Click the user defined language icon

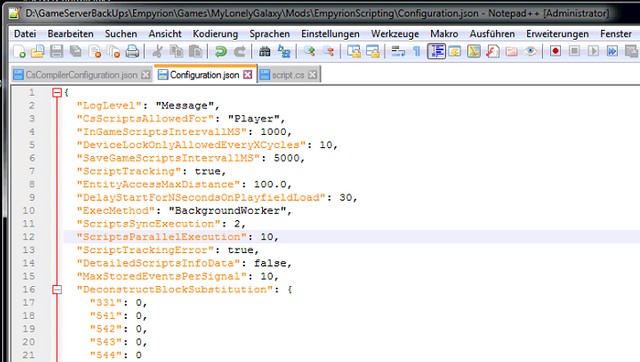point(455,51)
